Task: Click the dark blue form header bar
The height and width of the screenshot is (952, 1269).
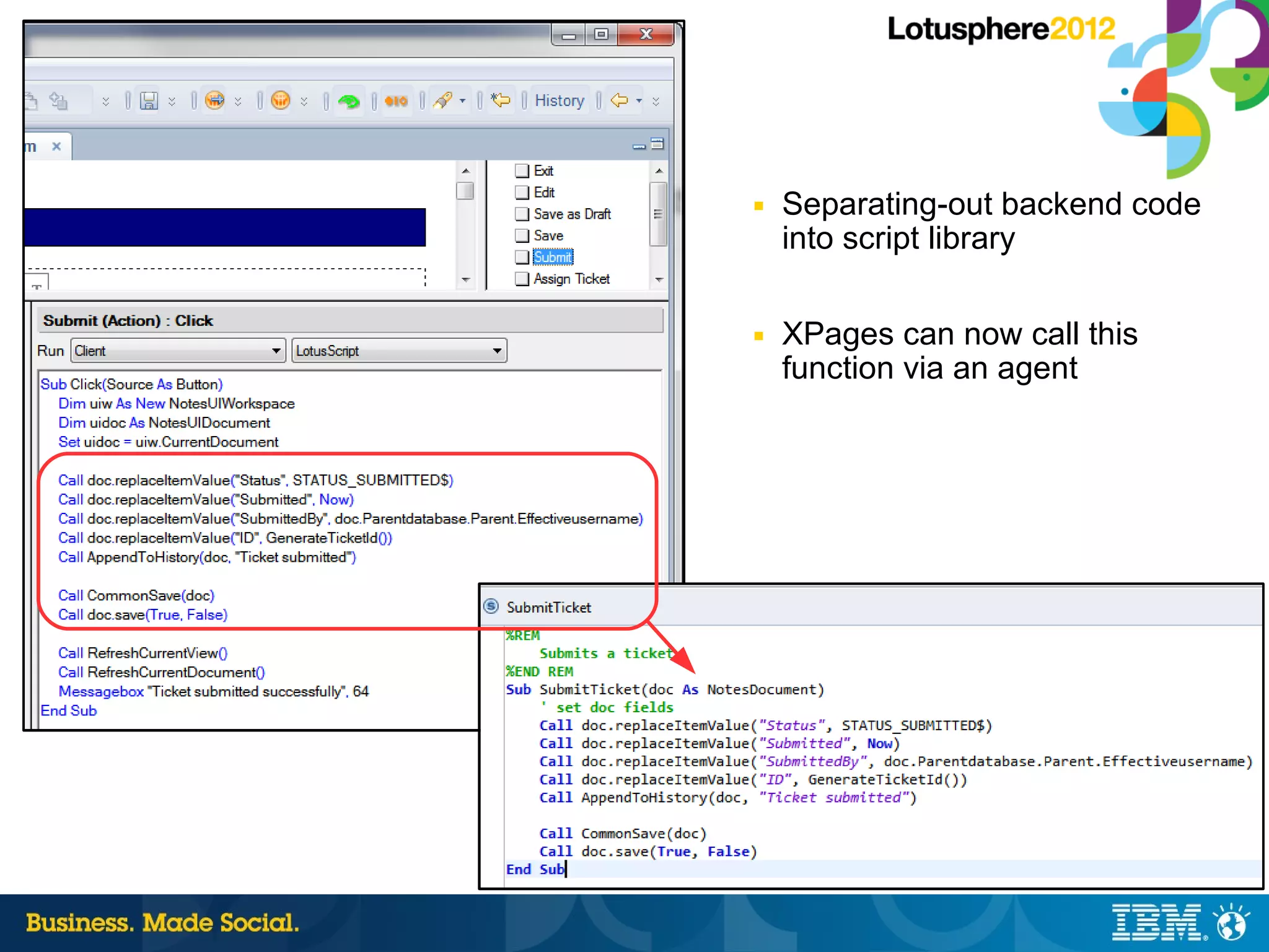Action: tap(225, 227)
